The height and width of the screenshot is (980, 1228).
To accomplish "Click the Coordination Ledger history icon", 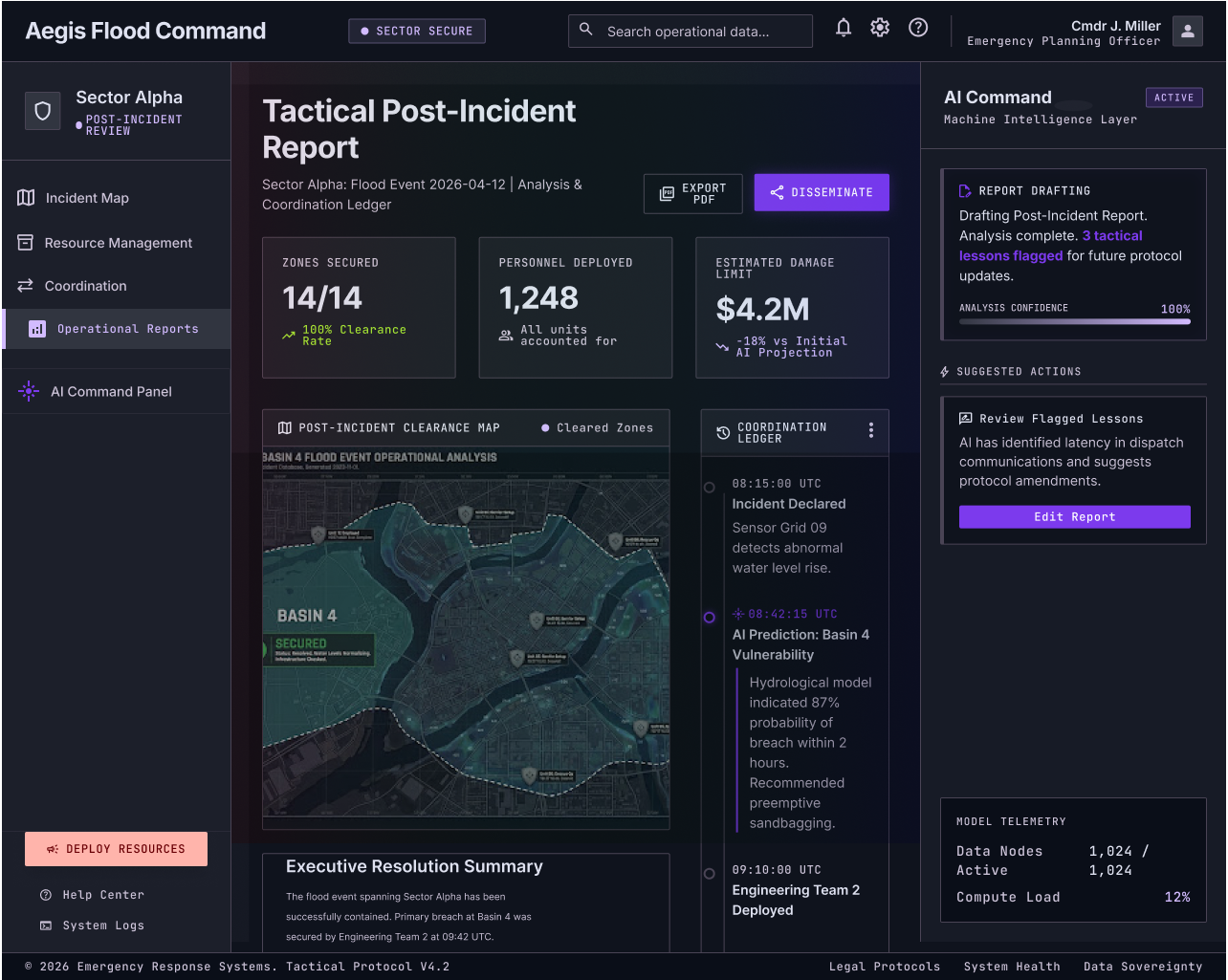I will coord(723,433).
